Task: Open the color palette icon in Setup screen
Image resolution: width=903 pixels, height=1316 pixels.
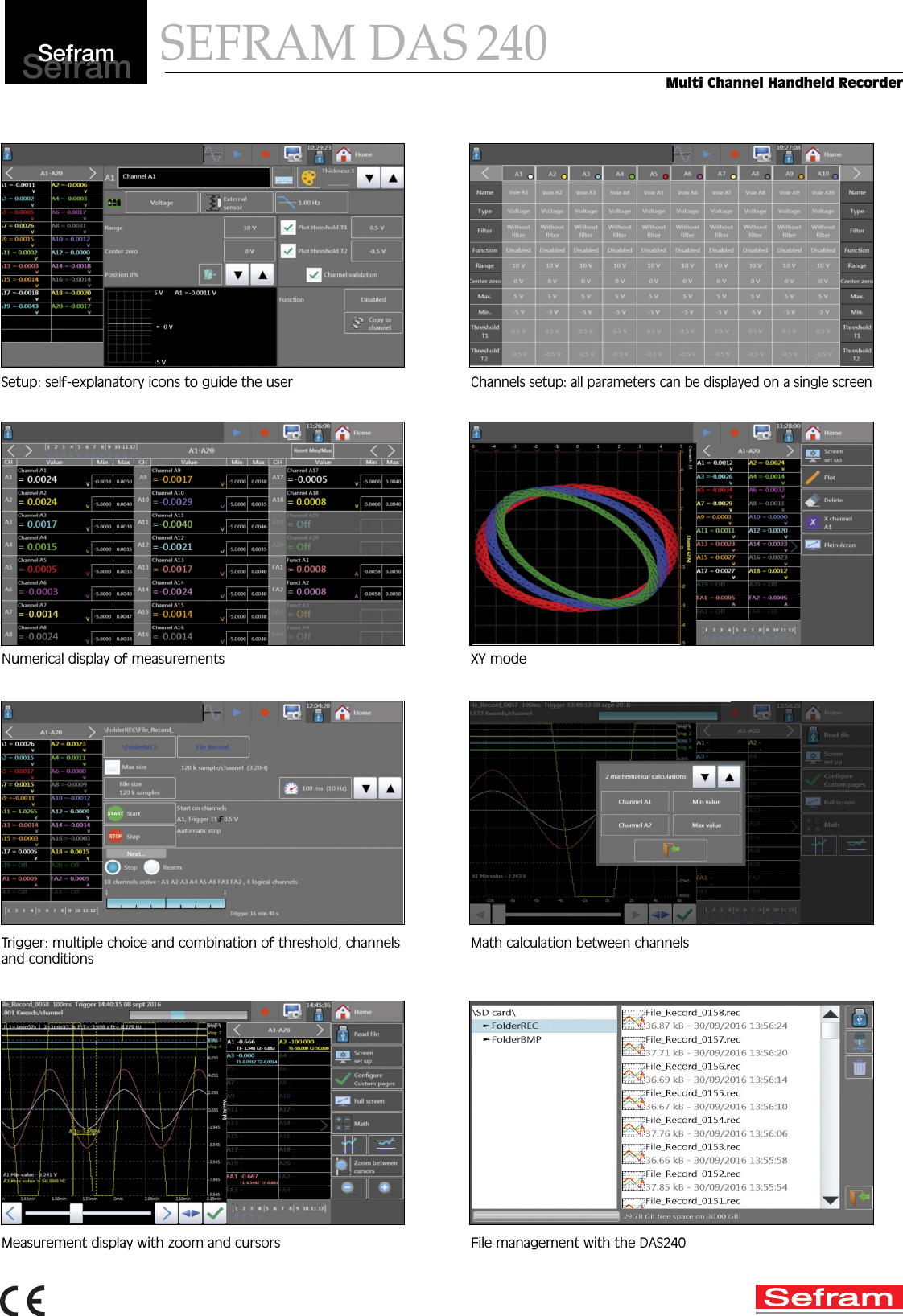Action: tap(308, 178)
